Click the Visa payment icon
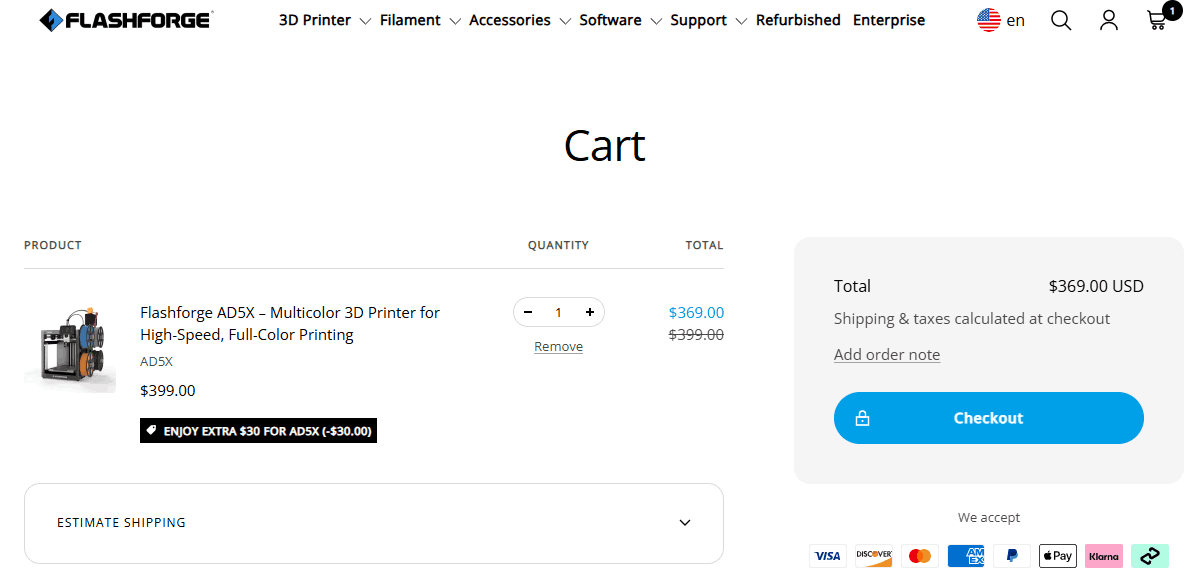The height and width of the screenshot is (574, 1199). (828, 556)
